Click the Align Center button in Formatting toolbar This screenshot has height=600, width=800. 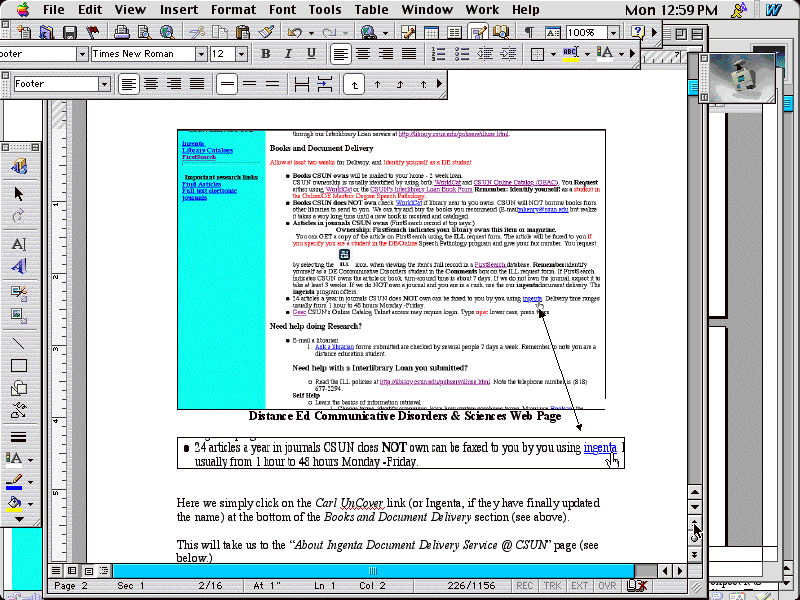click(x=363, y=54)
